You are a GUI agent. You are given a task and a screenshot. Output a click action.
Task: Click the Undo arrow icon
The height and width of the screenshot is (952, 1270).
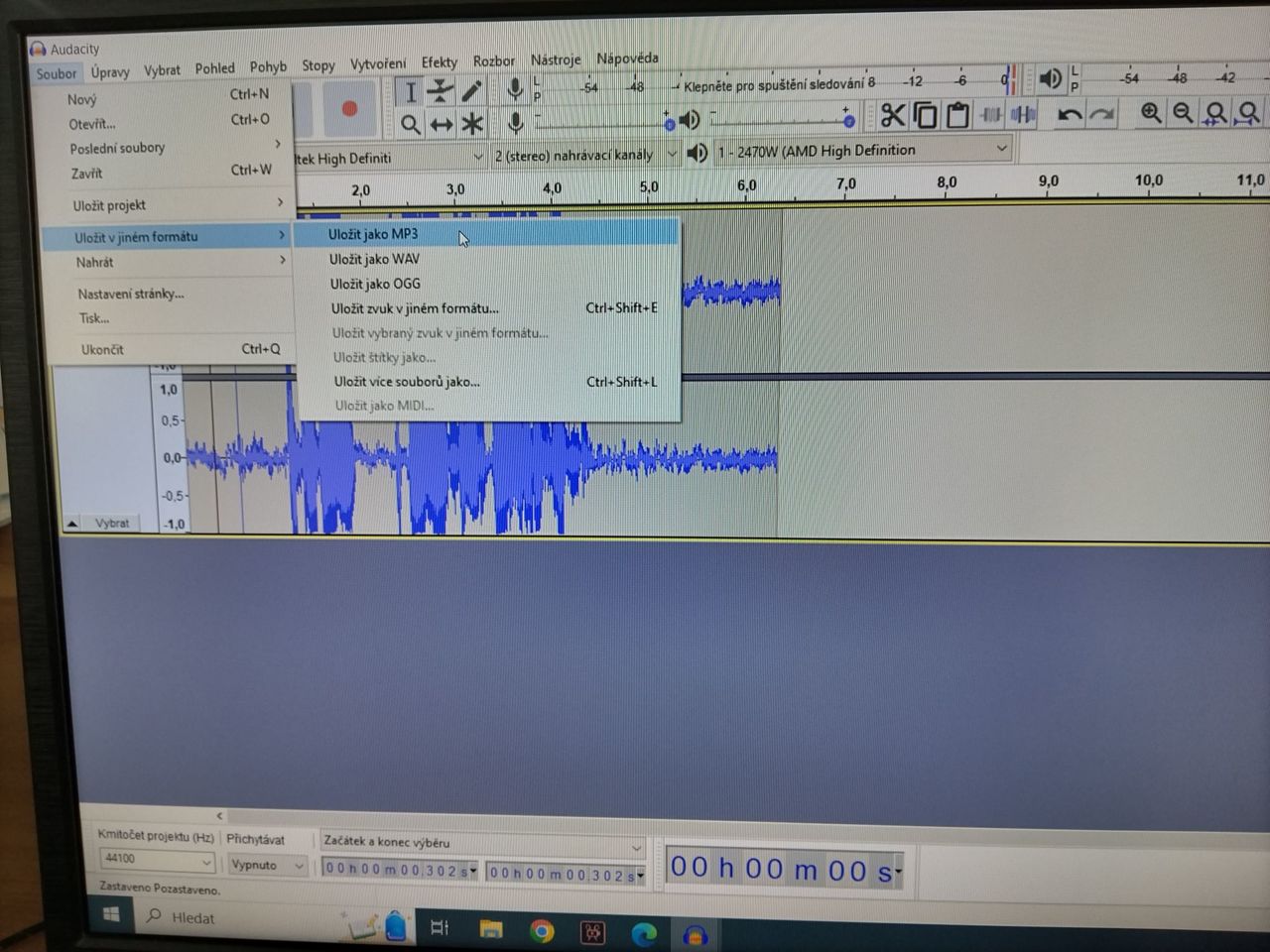click(1069, 114)
